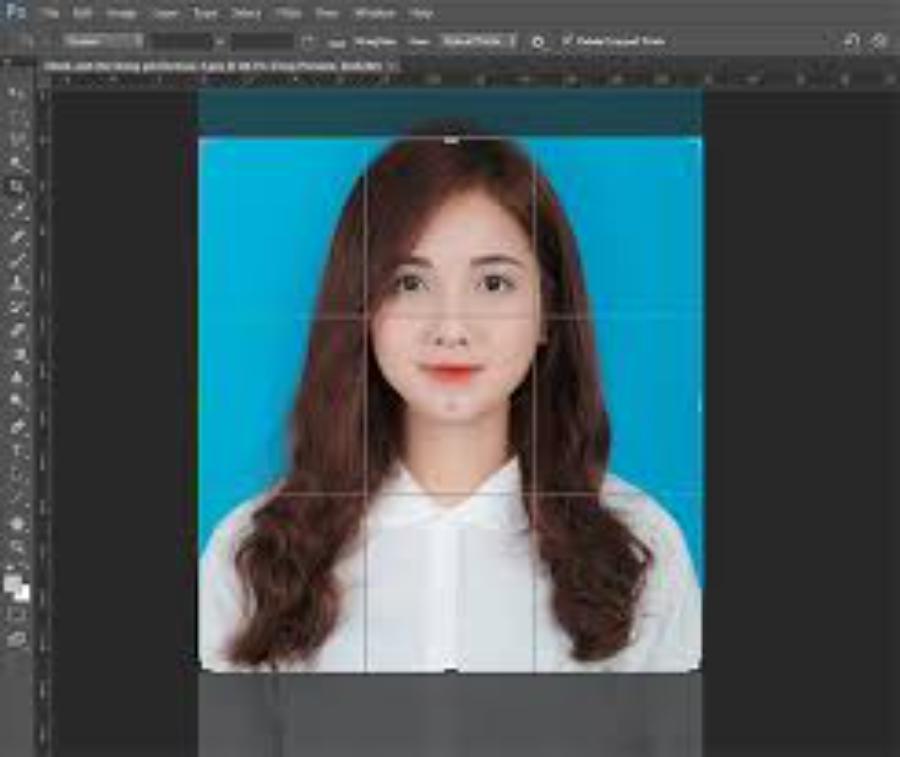Select the Healing Brush tool
The width and height of the screenshot is (900, 757).
17,236
